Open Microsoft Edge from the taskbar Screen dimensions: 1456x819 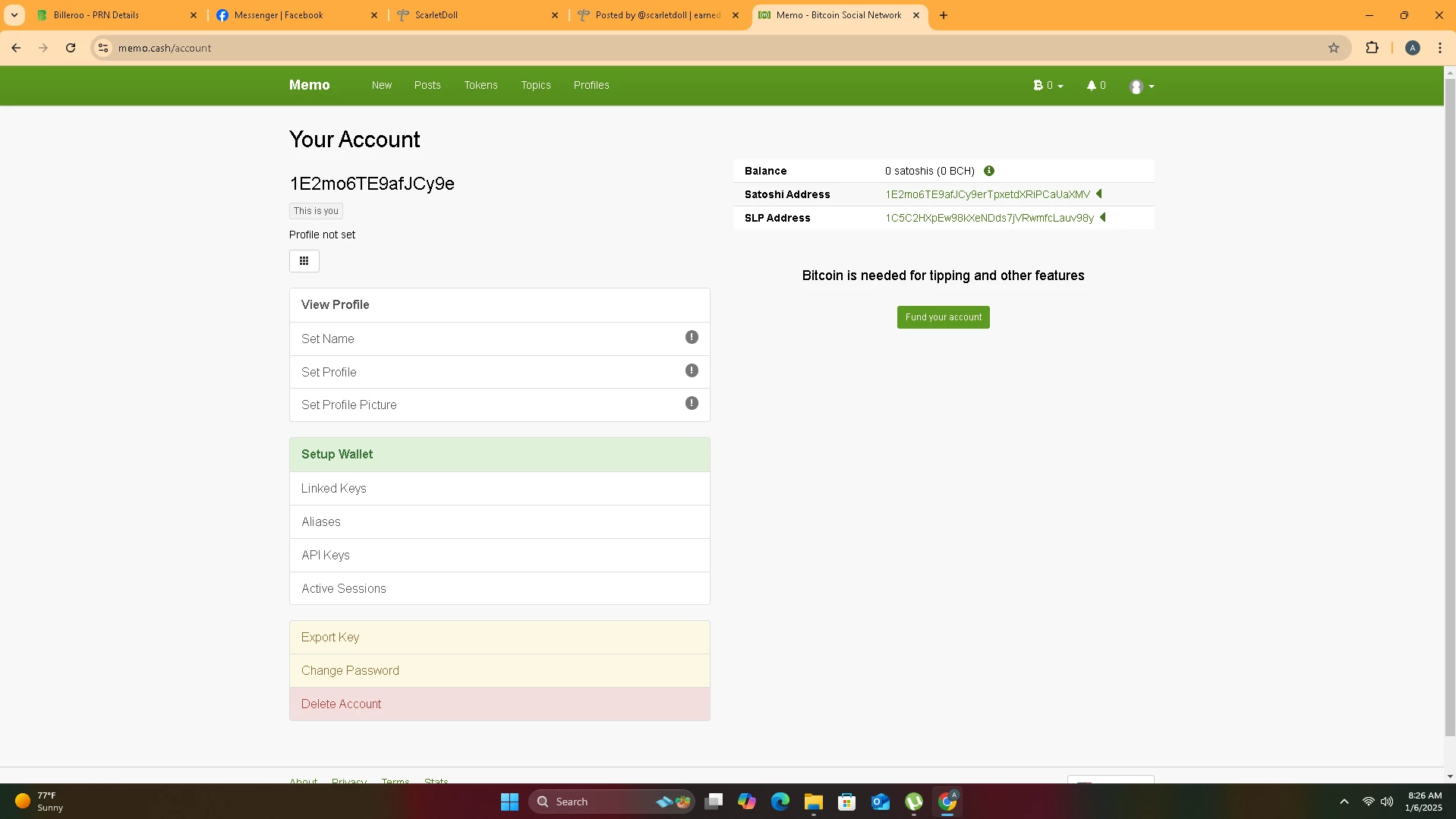point(780,802)
